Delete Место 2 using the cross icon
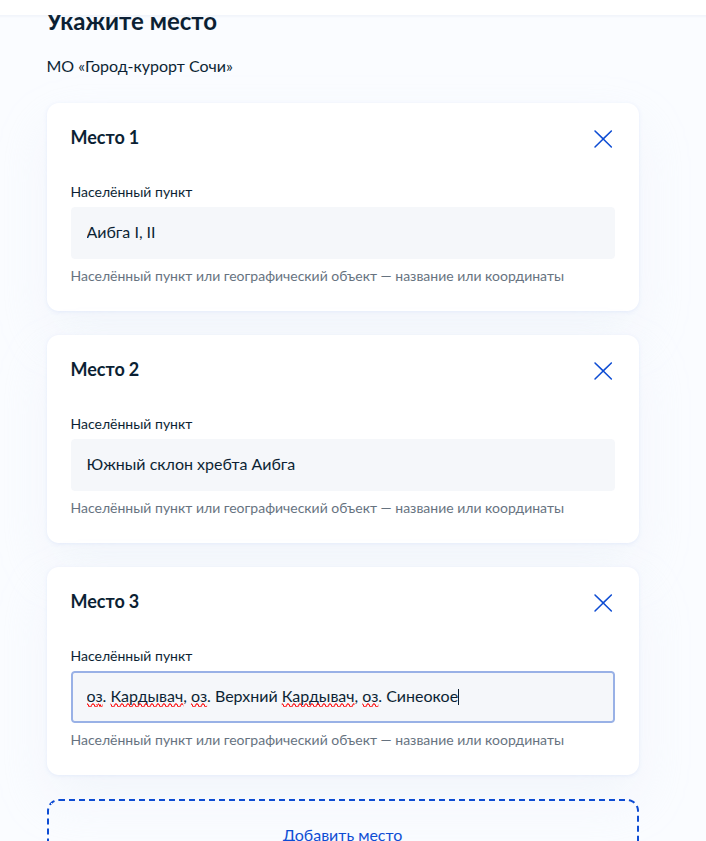This screenshot has width=706, height=841. [x=603, y=371]
